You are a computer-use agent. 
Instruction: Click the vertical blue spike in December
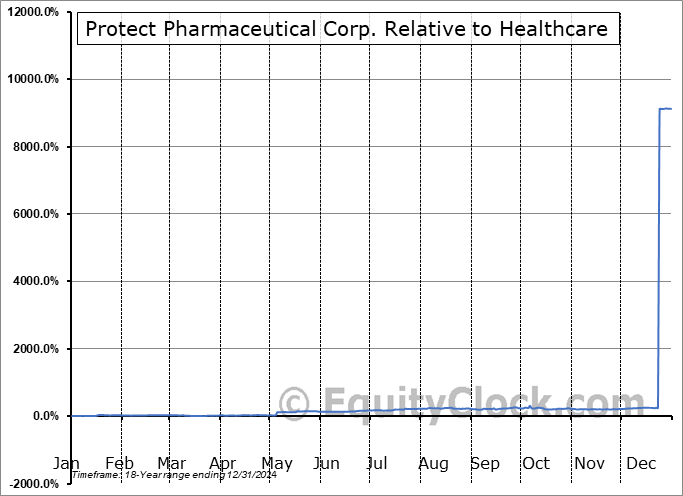click(x=659, y=250)
